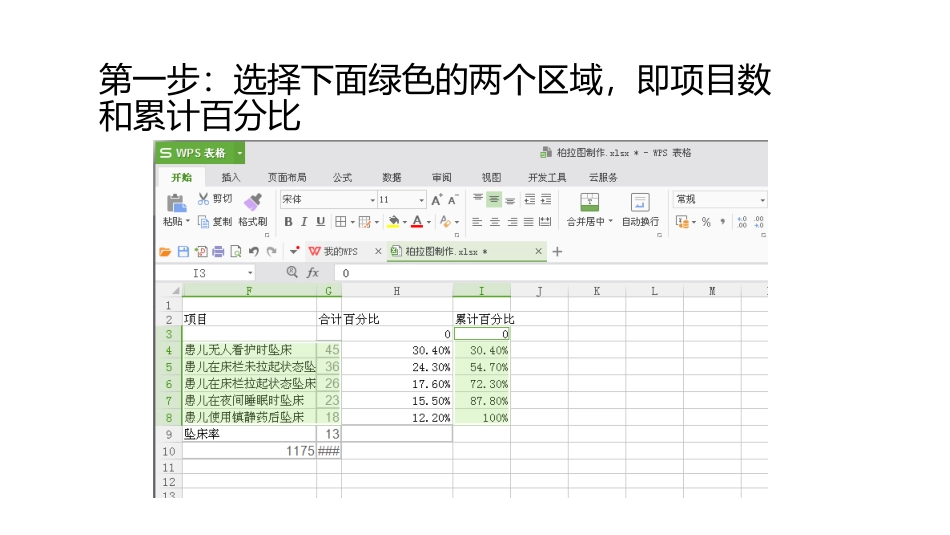Decrease font size with the A- icon
The width and height of the screenshot is (950, 535).
453,199
